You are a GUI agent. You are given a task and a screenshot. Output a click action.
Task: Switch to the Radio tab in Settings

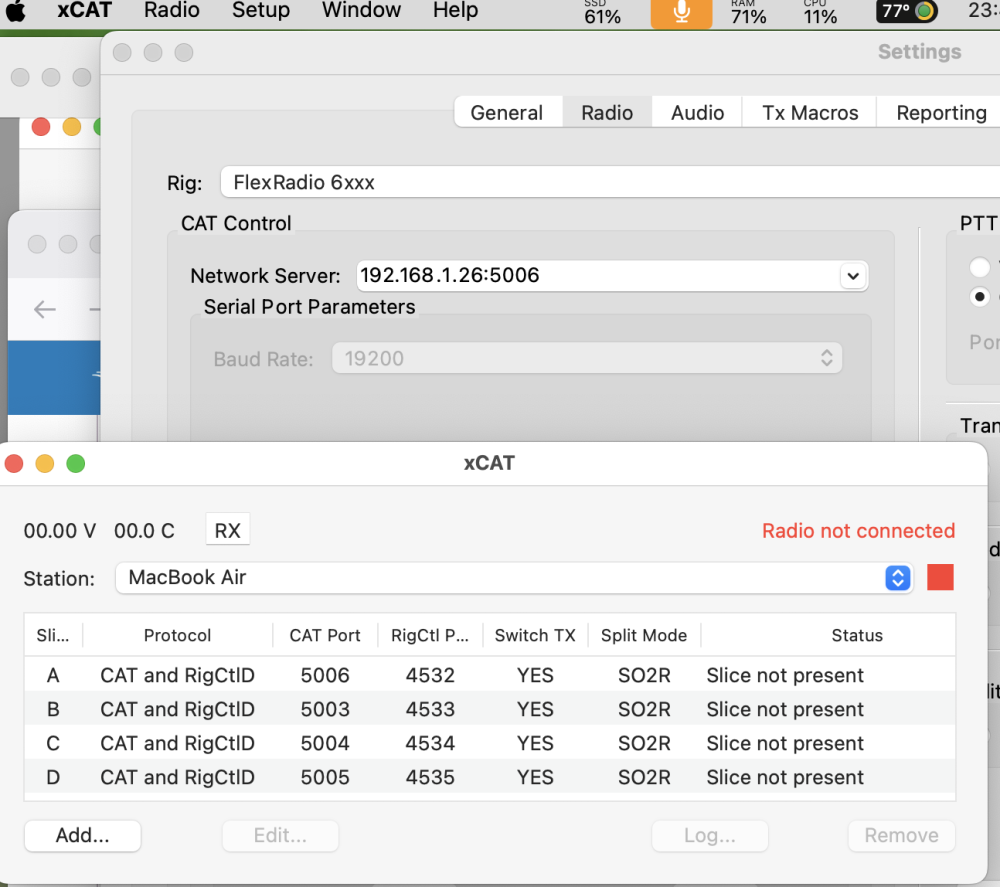coord(607,112)
